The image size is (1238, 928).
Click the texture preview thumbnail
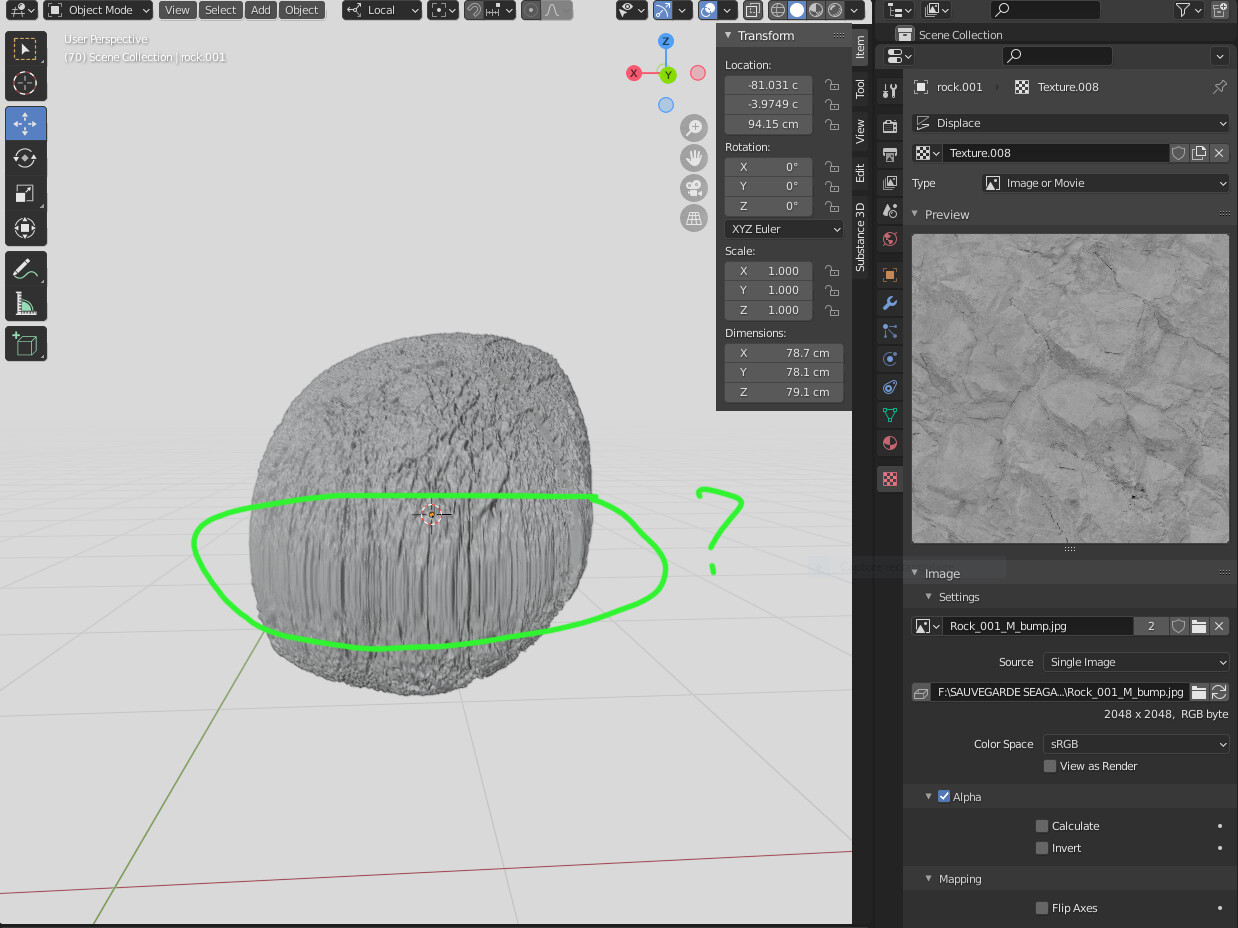click(x=1069, y=388)
